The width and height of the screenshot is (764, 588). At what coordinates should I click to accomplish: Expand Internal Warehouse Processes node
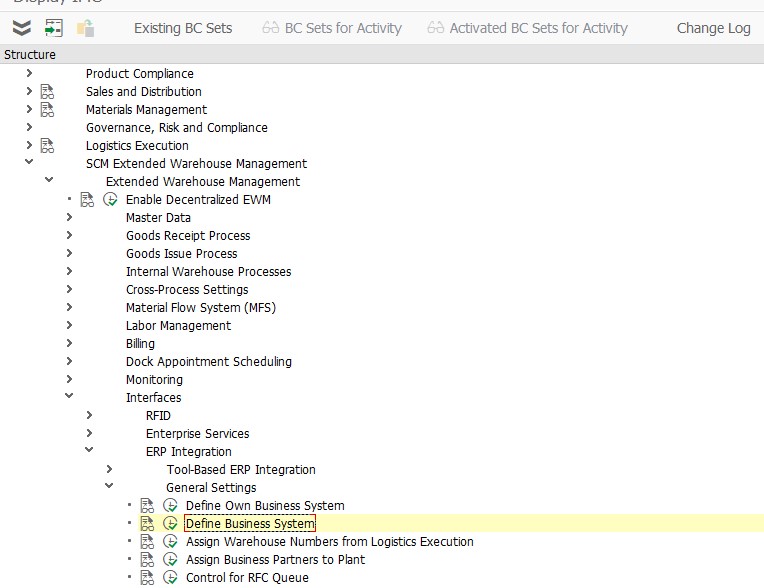69,271
